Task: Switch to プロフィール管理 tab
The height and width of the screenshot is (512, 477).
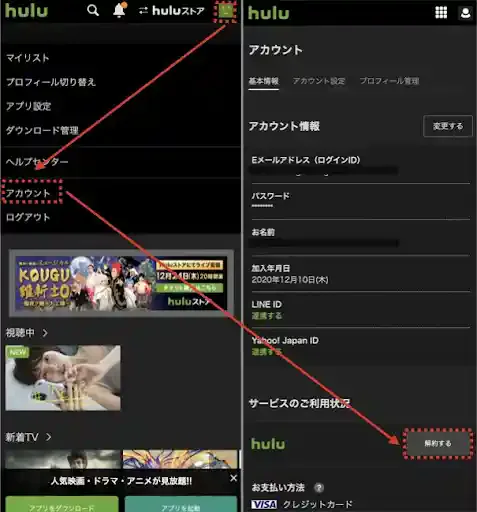Action: point(389,81)
